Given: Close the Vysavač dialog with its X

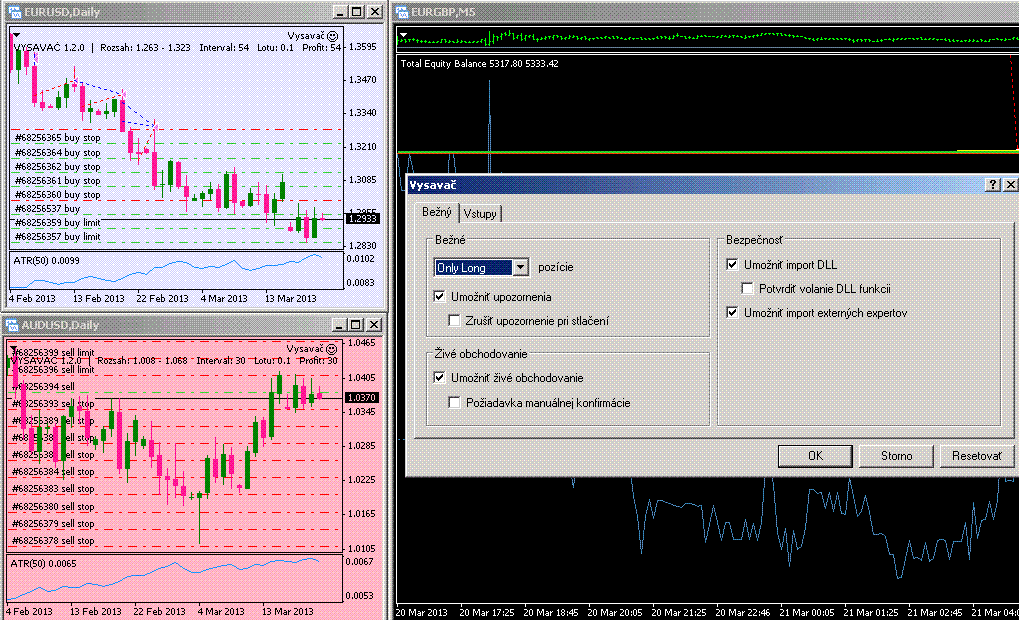Looking at the screenshot, I should pyautogui.click(x=1010, y=185).
